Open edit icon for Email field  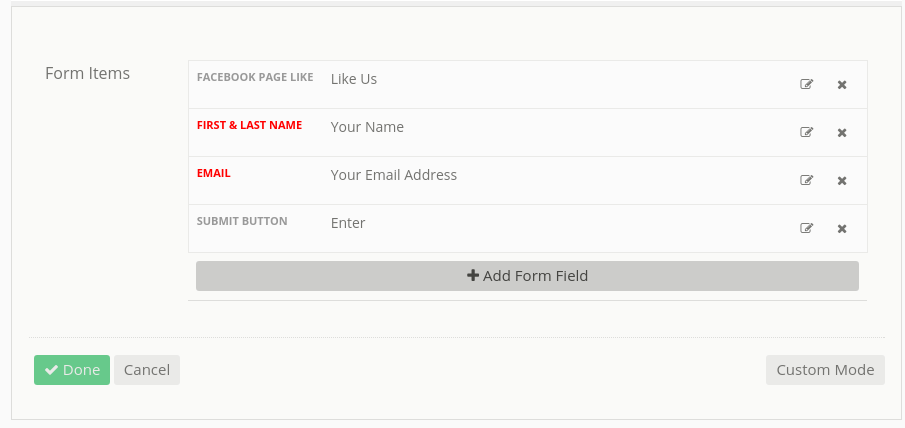point(806,180)
